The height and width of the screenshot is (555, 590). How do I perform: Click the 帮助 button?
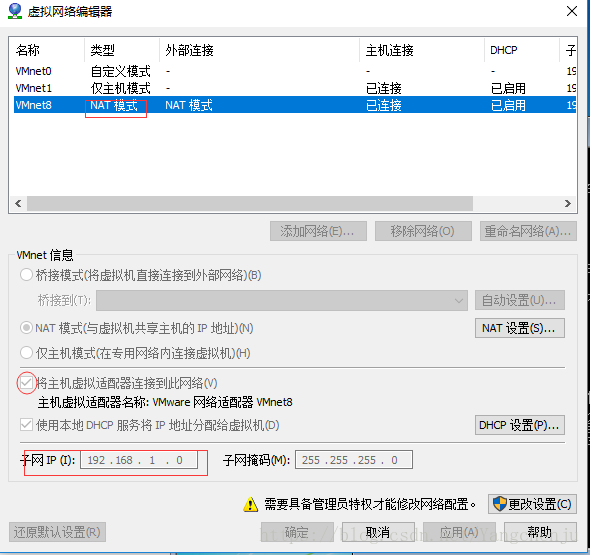540,532
